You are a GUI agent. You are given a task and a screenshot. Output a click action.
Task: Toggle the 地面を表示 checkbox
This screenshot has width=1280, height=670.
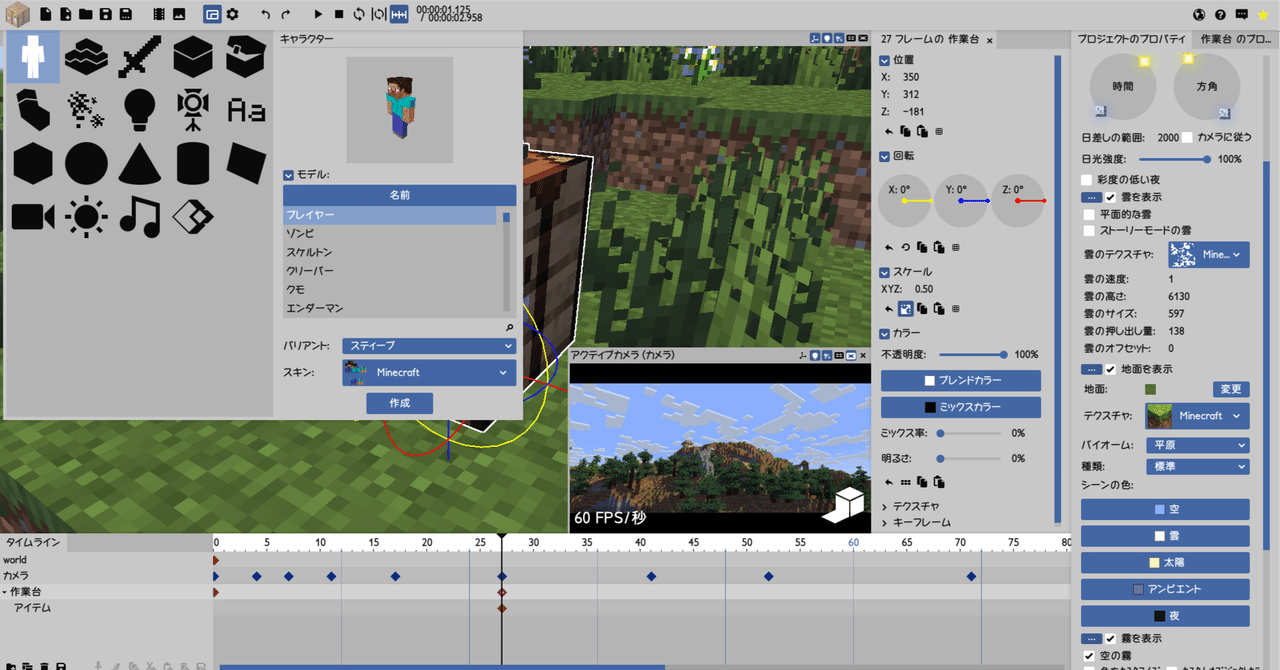[1111, 369]
